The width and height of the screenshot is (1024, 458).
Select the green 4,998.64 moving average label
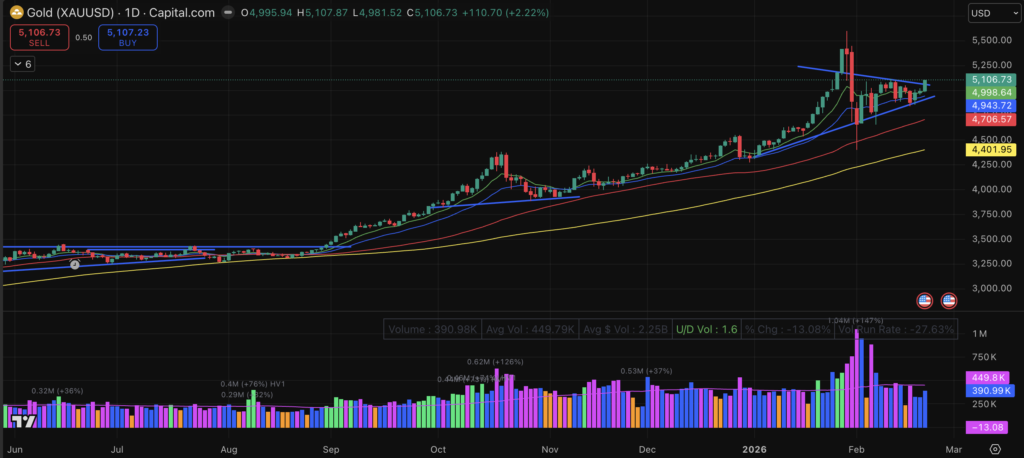[x=989, y=92]
